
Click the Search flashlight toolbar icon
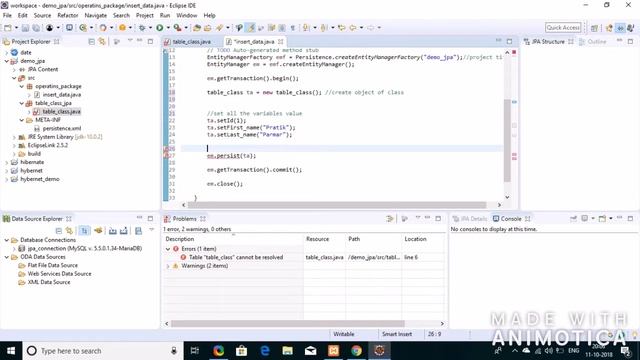[x=220, y=28]
